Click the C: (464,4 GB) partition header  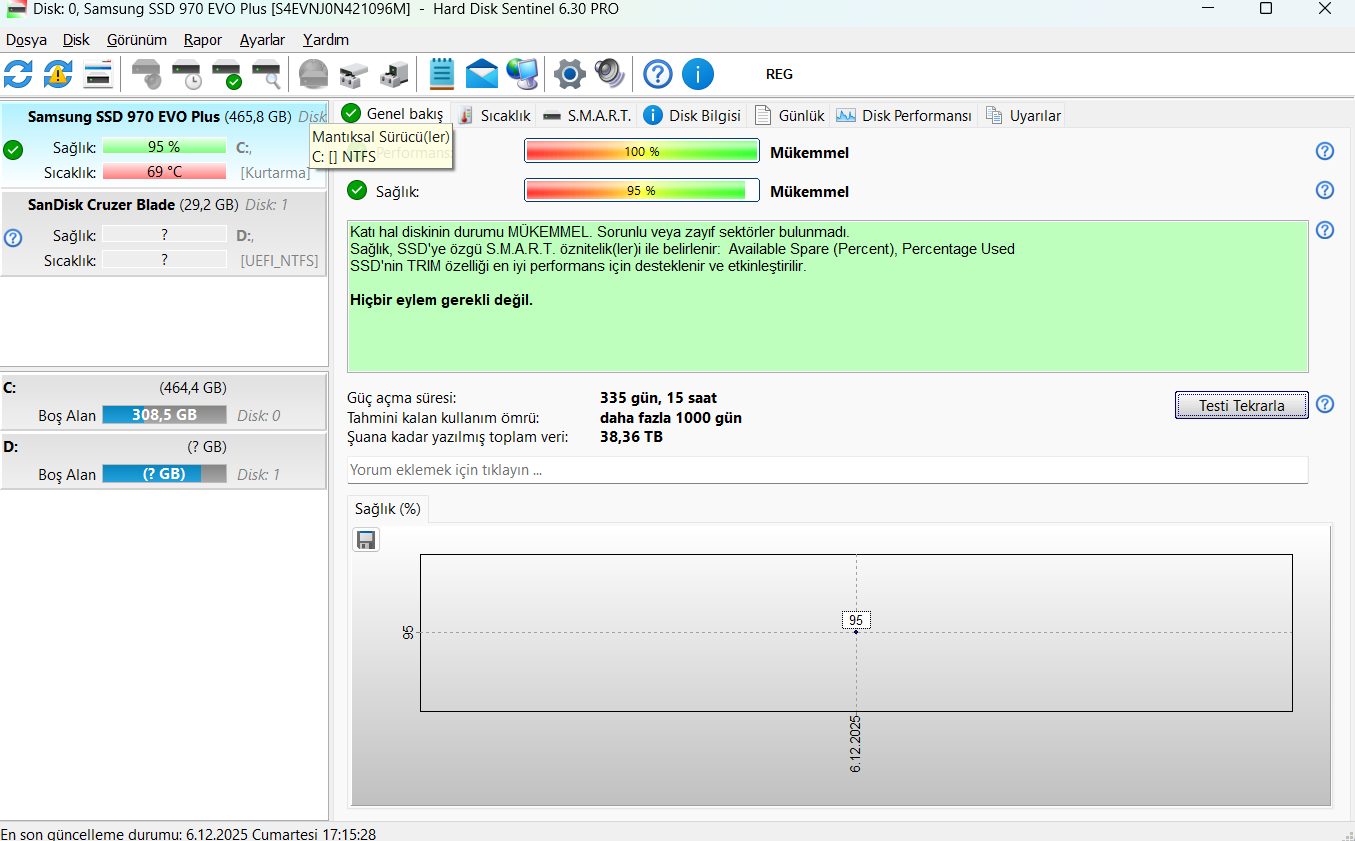coord(164,387)
